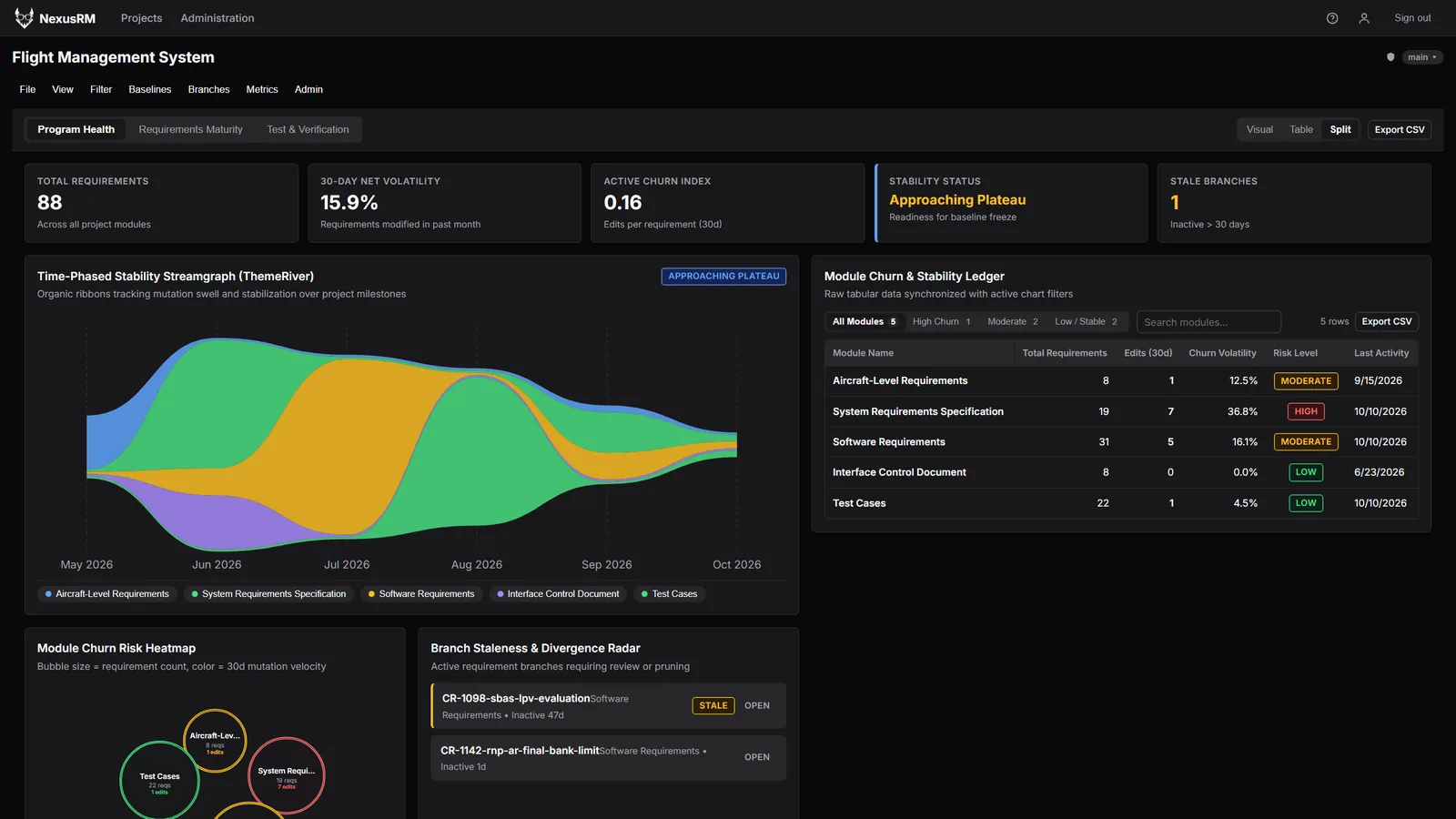Open the main branch dropdown
The width and height of the screenshot is (1456, 819).
pos(1422,57)
